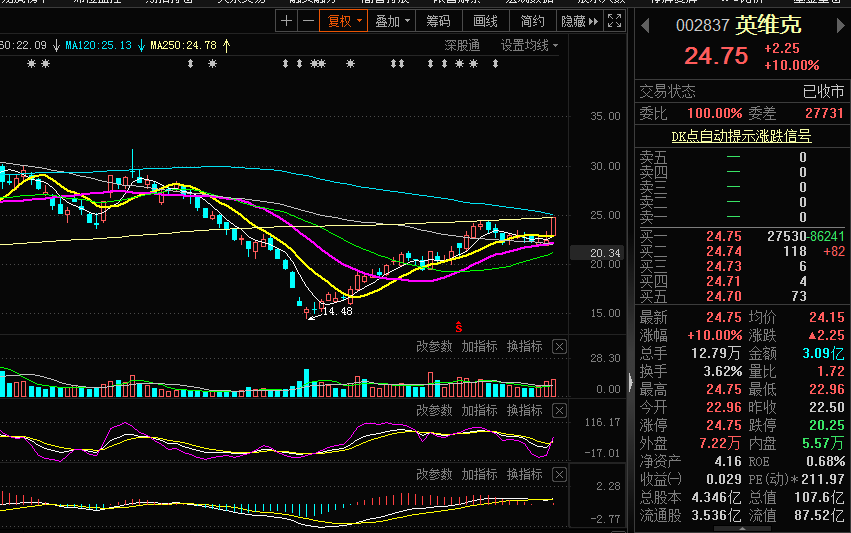Viewport: 851px width, 533px height.
Task: Click the 换手 3.62% value
Action: point(722,371)
